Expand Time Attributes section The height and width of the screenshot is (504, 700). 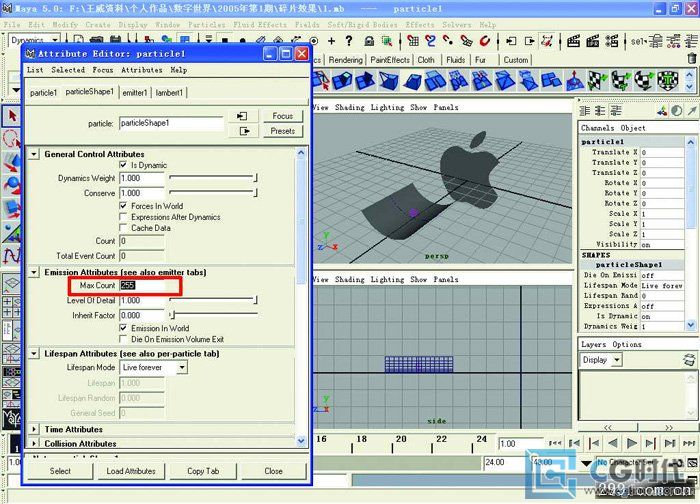(34, 429)
